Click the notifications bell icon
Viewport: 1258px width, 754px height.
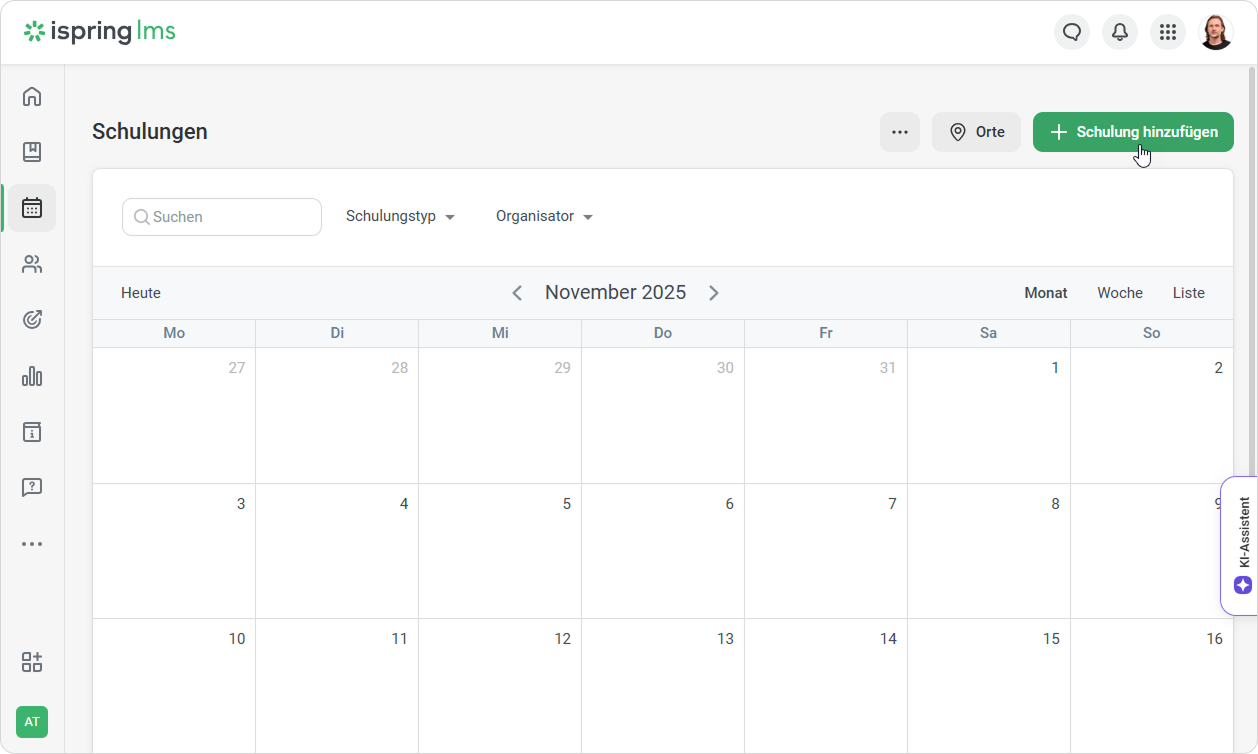(x=1120, y=32)
